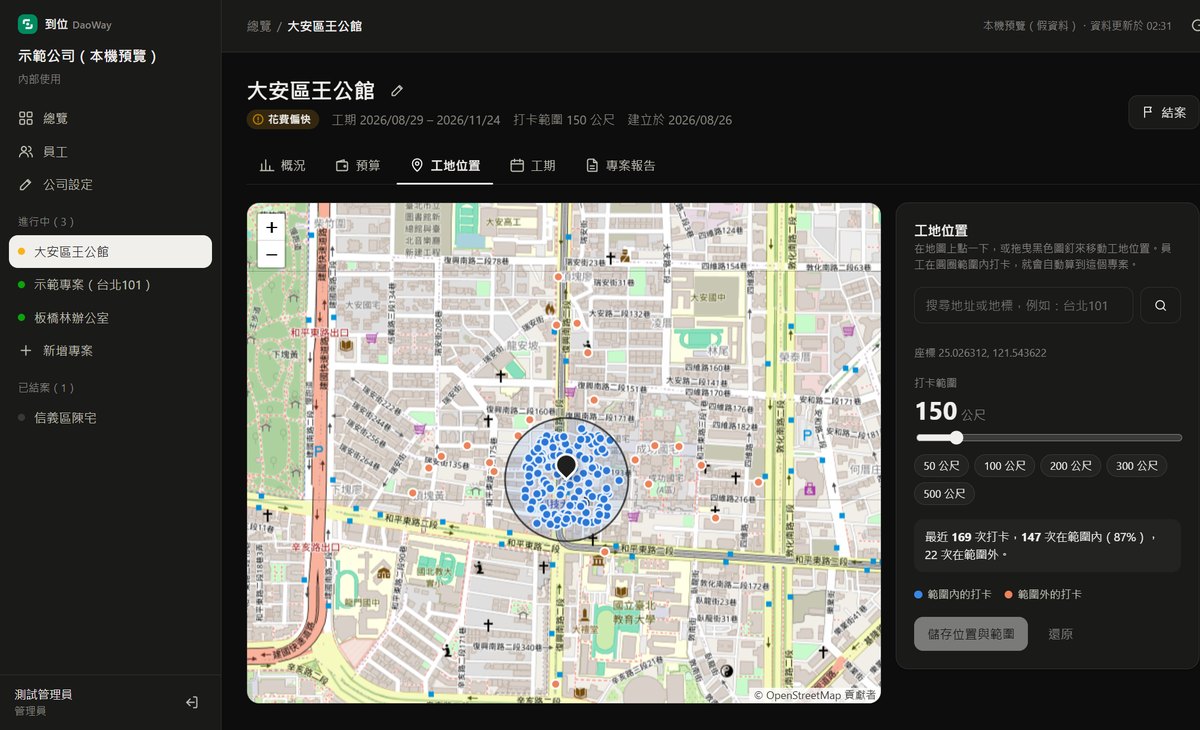Set range to 500 公尺

point(944,493)
